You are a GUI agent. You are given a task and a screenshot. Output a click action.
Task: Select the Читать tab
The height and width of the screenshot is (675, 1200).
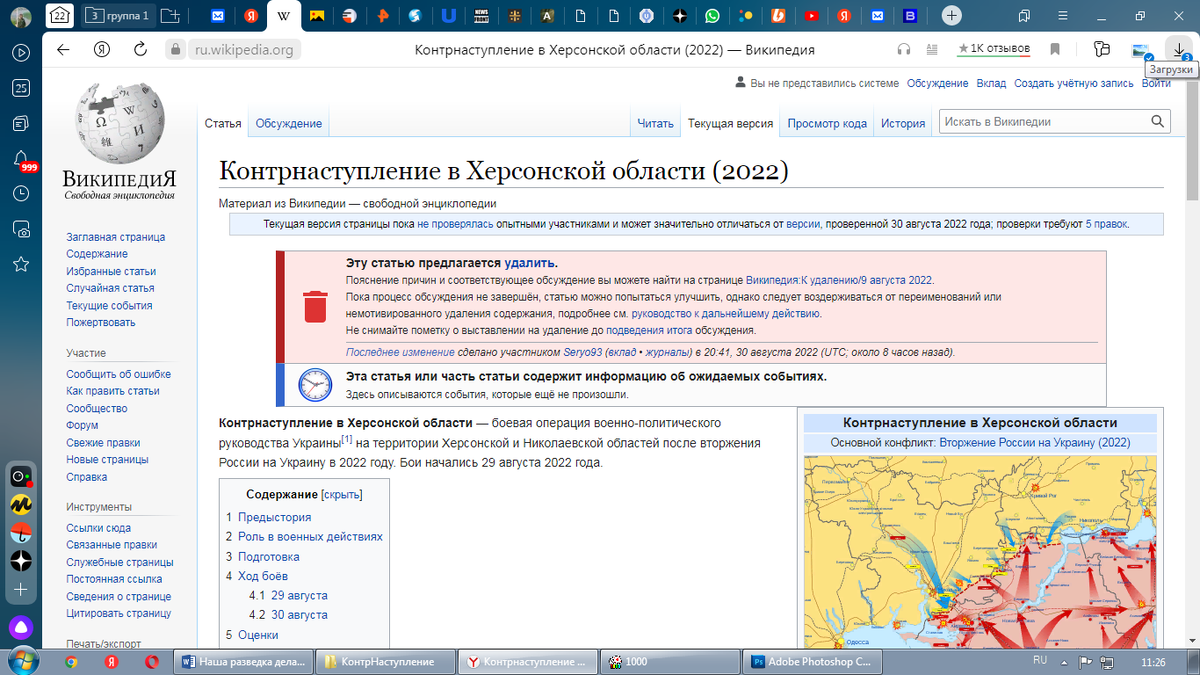click(x=656, y=124)
